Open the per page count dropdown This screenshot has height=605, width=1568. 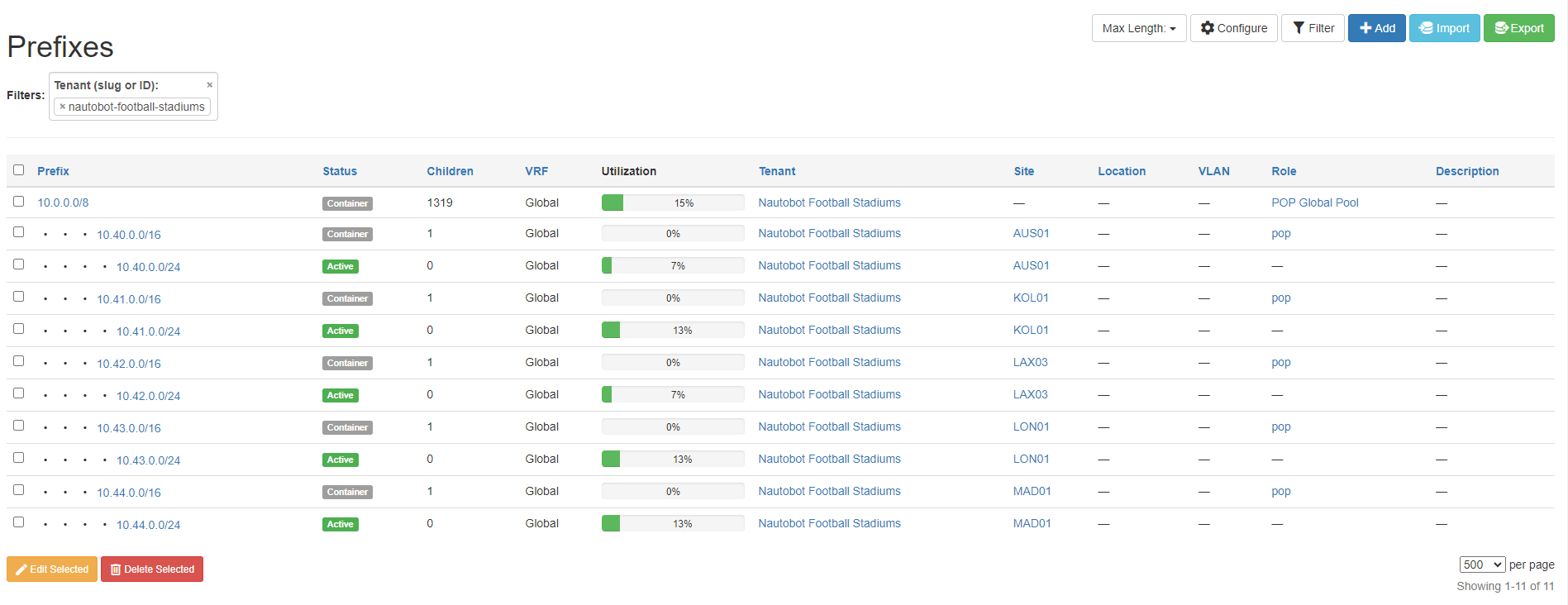pyautogui.click(x=1481, y=565)
